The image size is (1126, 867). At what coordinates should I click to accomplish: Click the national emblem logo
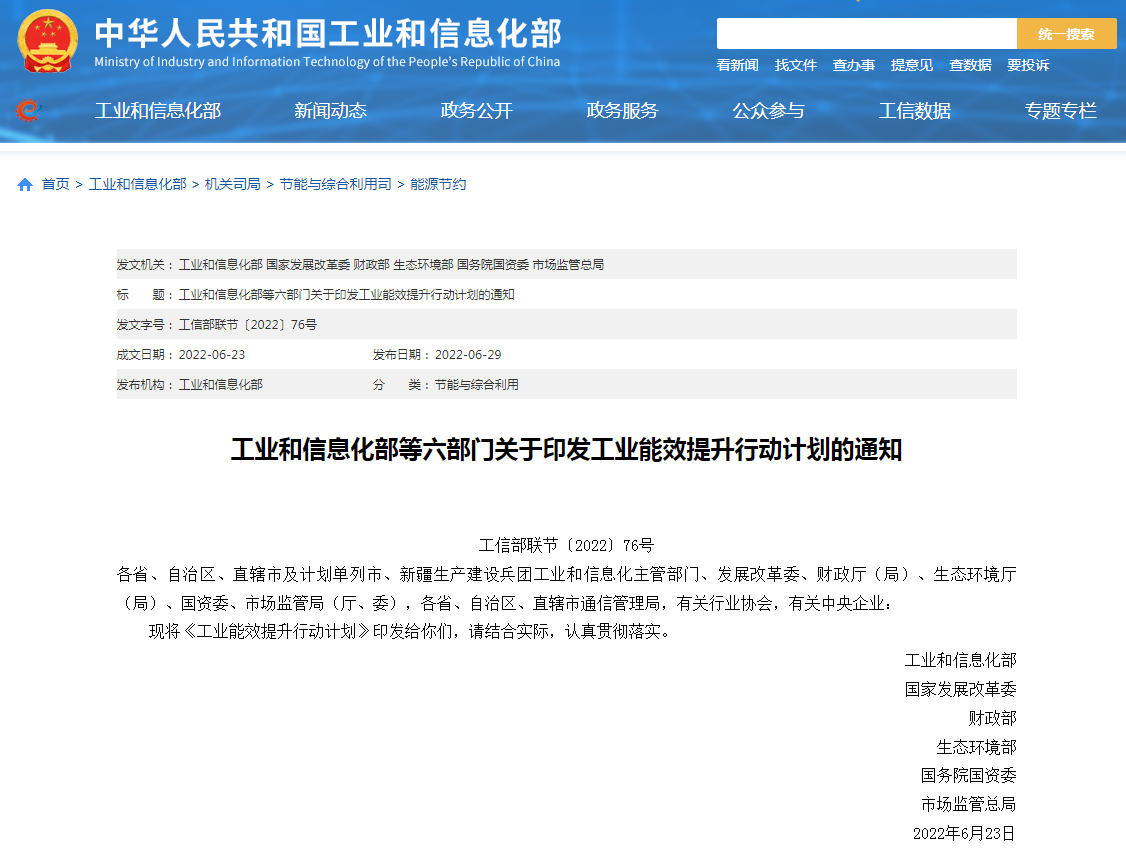click(x=47, y=41)
